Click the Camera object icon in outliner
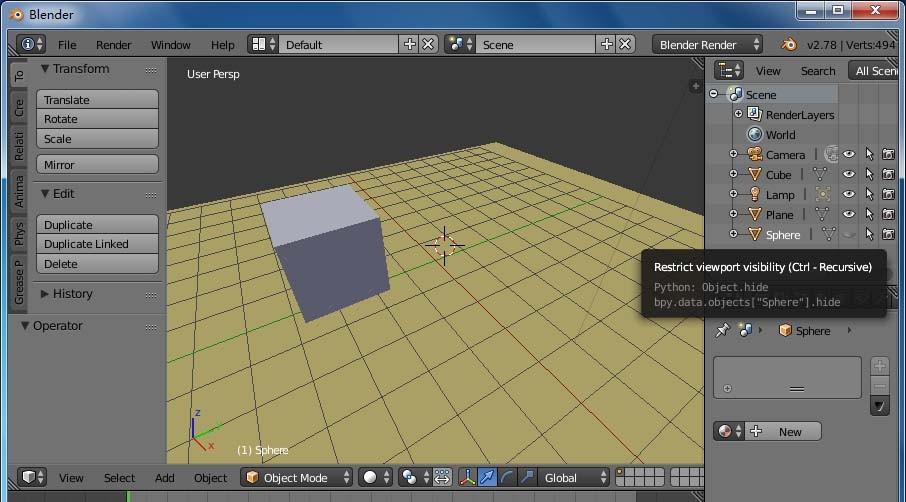 click(x=755, y=154)
